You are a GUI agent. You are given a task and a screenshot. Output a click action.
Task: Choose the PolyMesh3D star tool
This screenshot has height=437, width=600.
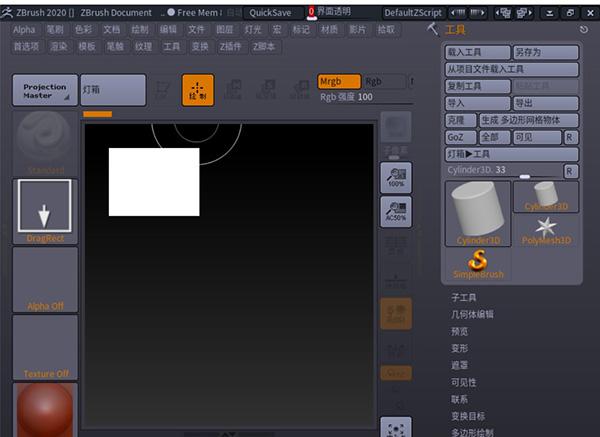tap(546, 230)
